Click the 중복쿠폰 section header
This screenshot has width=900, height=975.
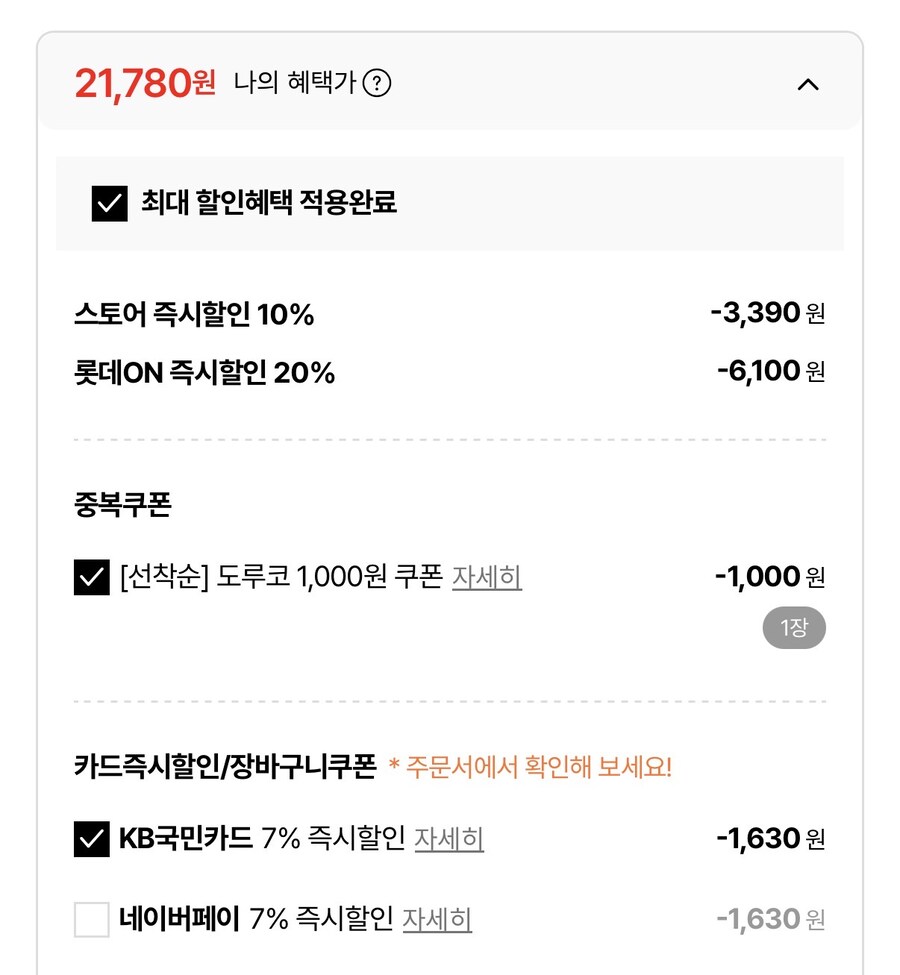pyautogui.click(x=123, y=504)
